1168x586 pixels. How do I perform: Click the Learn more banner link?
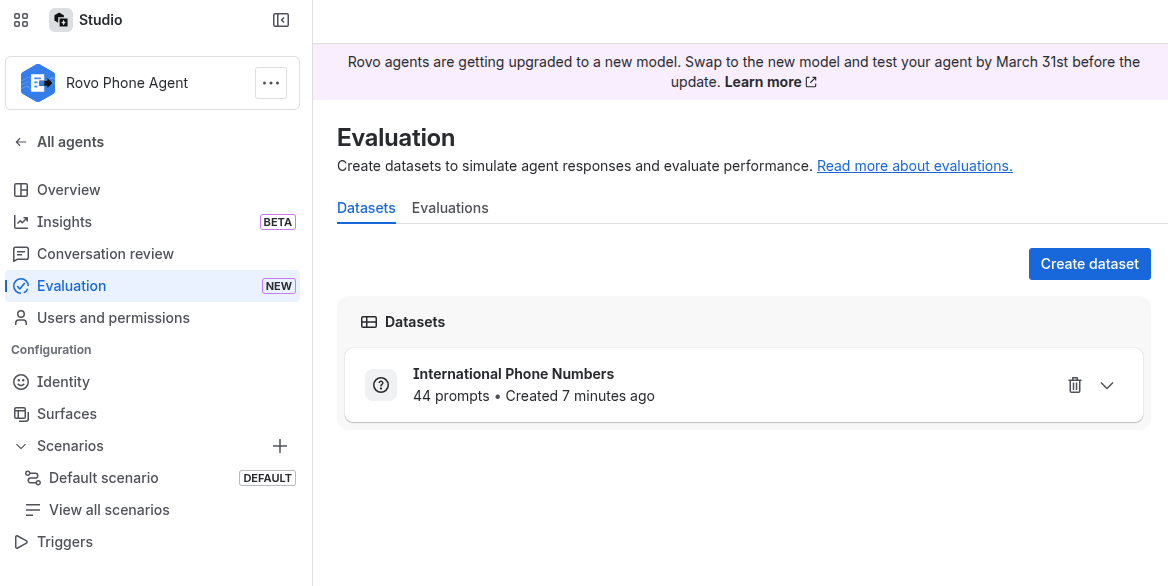(x=770, y=82)
